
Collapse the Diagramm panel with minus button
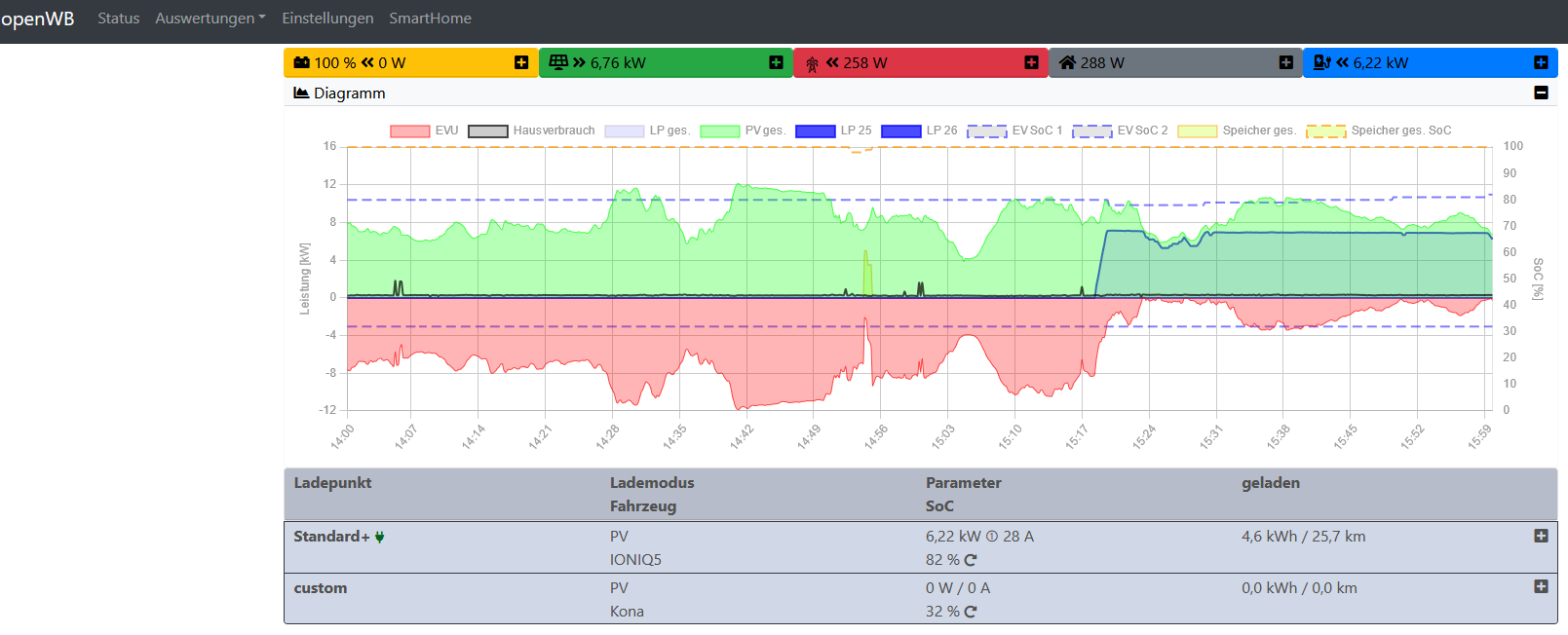(1541, 93)
